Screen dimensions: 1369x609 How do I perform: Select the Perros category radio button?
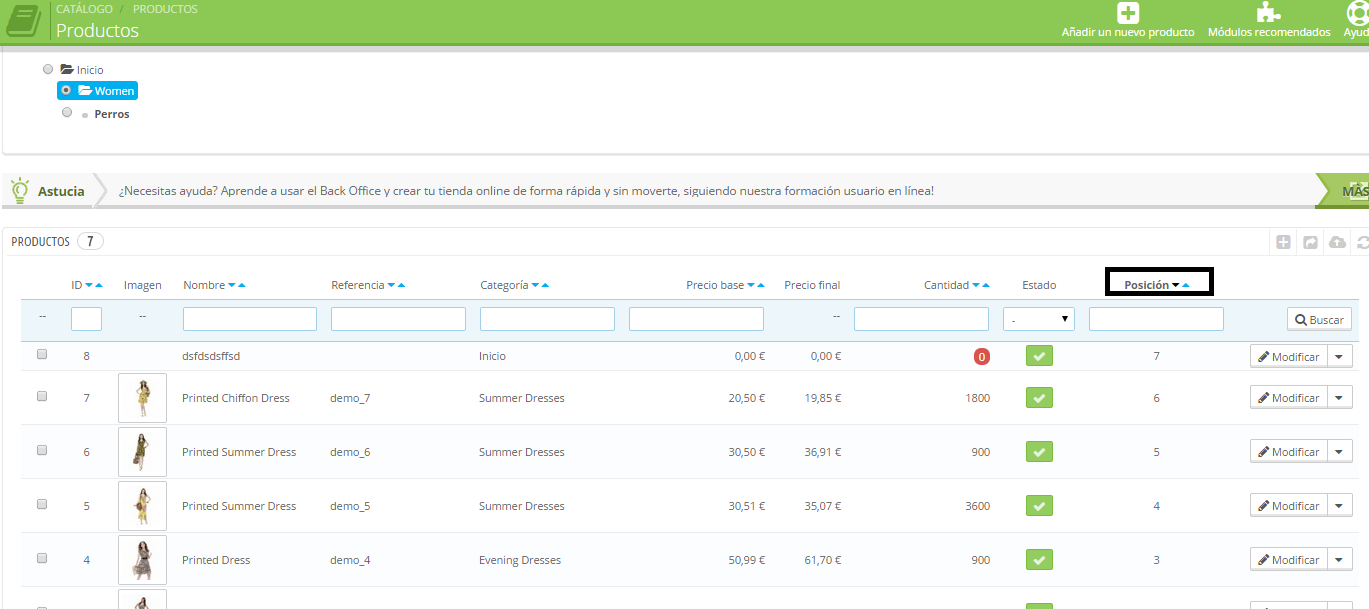click(x=67, y=113)
